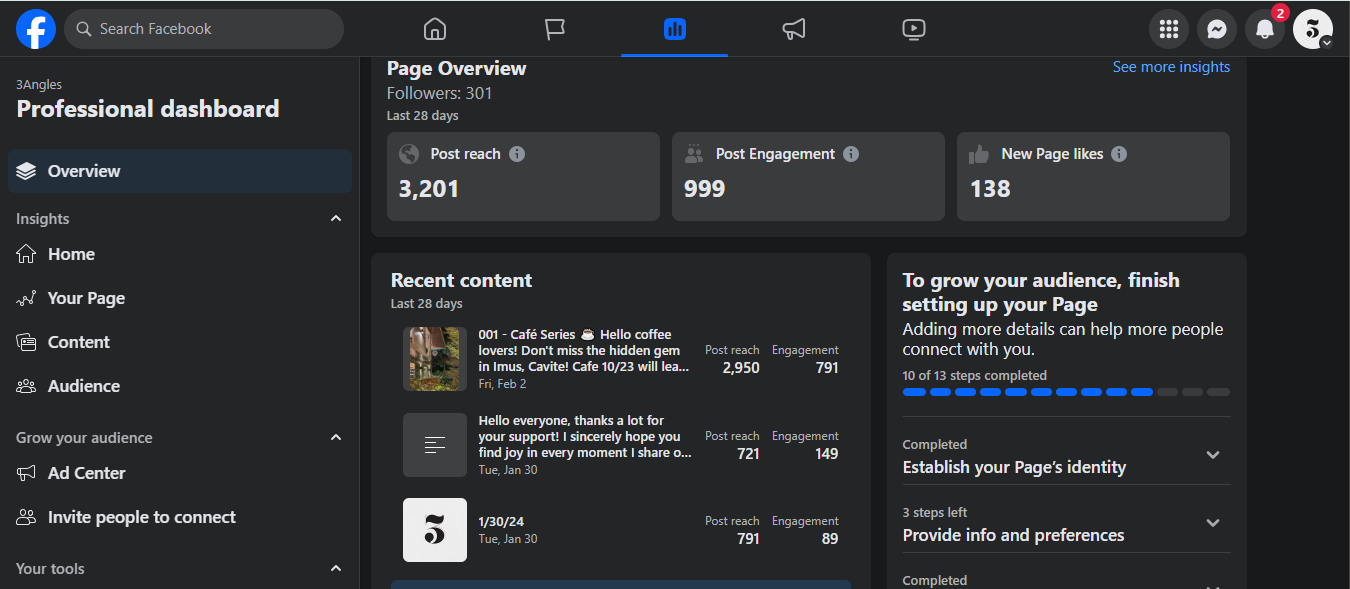Open the Café Series post thumbnail
Screen dimensions: 1350x589
tap(435, 359)
